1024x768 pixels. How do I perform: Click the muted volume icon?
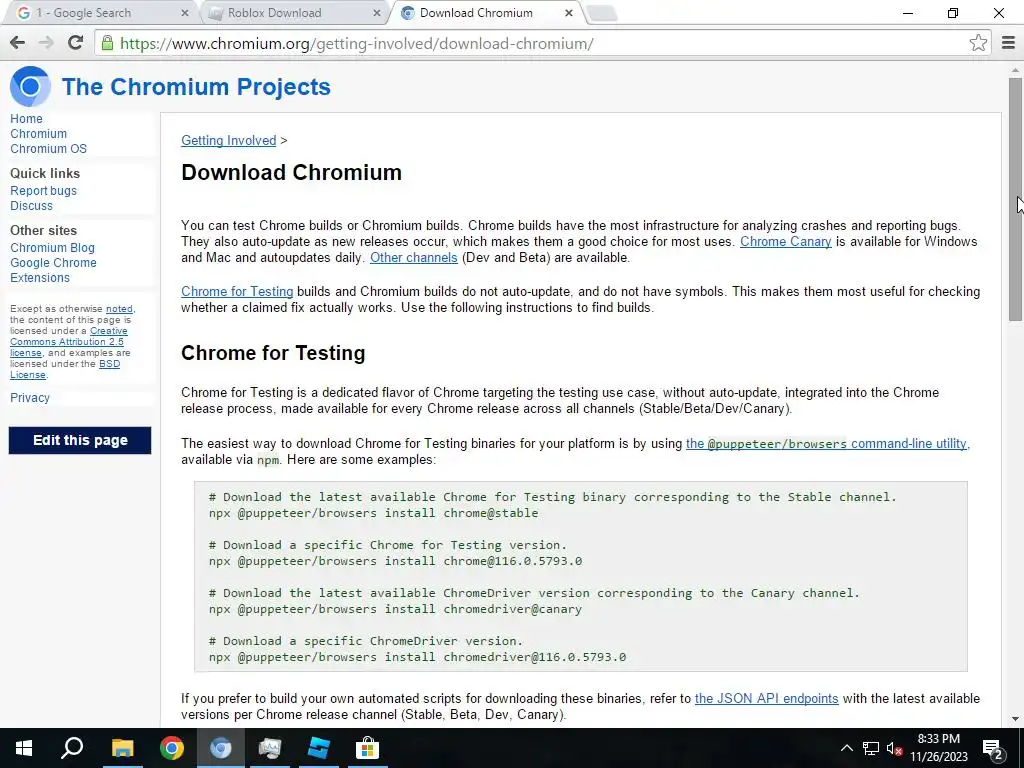(x=894, y=748)
